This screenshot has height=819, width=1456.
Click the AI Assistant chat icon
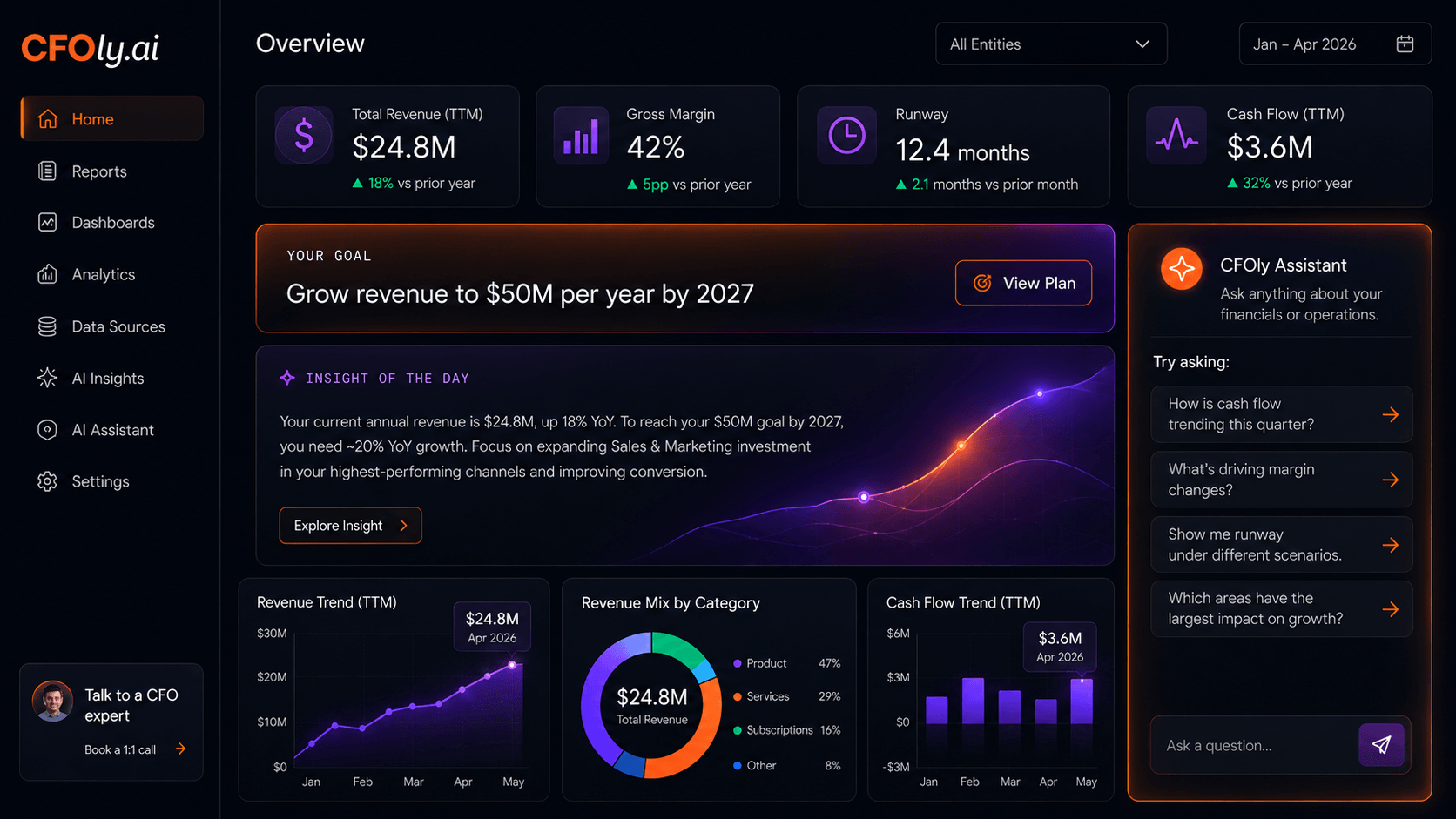point(48,430)
